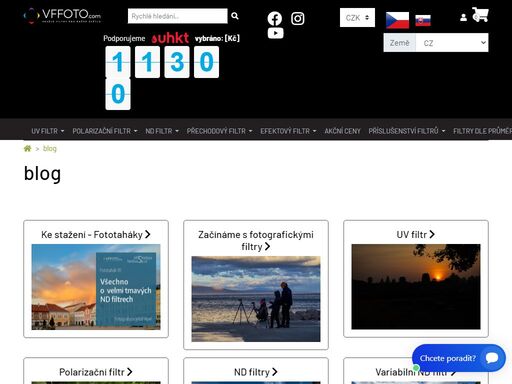This screenshot has width=512, height=384.
Task: Expand the ND FILTR menu
Action: [x=162, y=131]
